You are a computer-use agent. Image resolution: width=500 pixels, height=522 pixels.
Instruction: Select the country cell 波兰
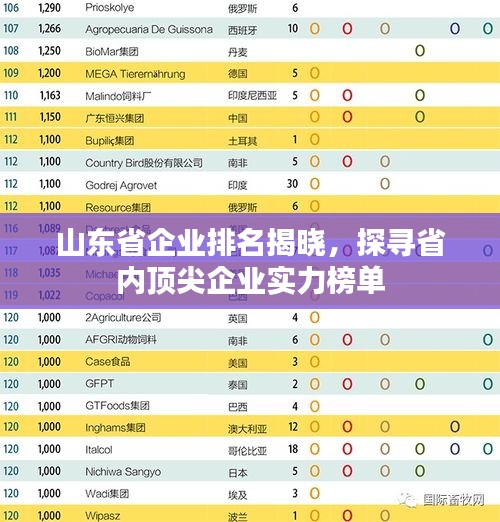coord(238,517)
